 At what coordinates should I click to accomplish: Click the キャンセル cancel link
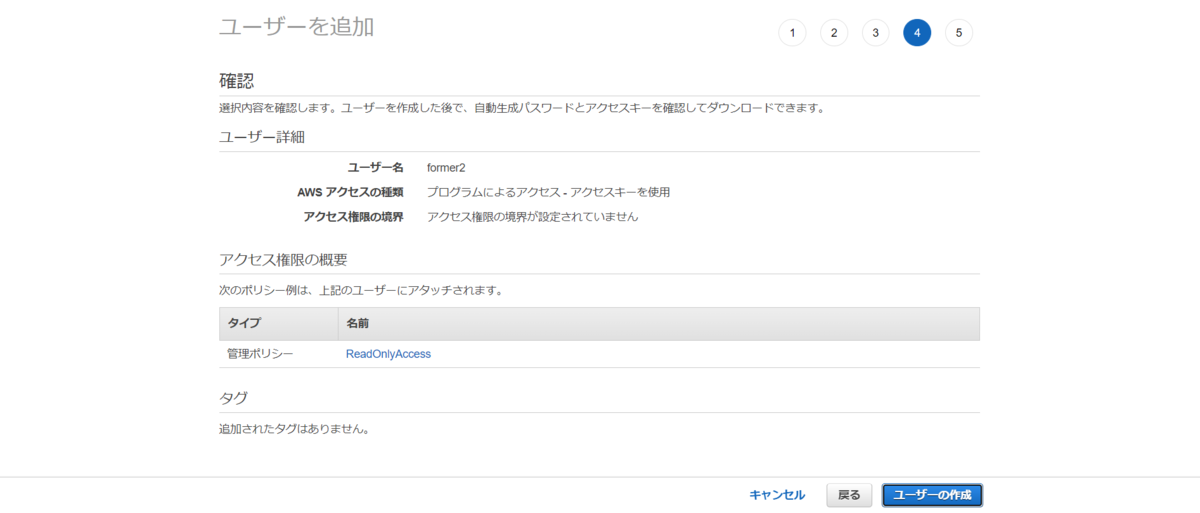[777, 495]
